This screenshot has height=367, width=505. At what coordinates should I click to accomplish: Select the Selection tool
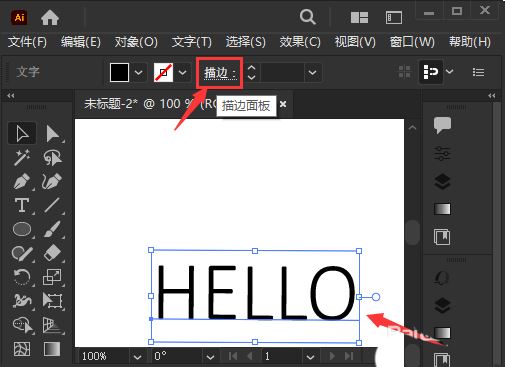tap(22, 133)
